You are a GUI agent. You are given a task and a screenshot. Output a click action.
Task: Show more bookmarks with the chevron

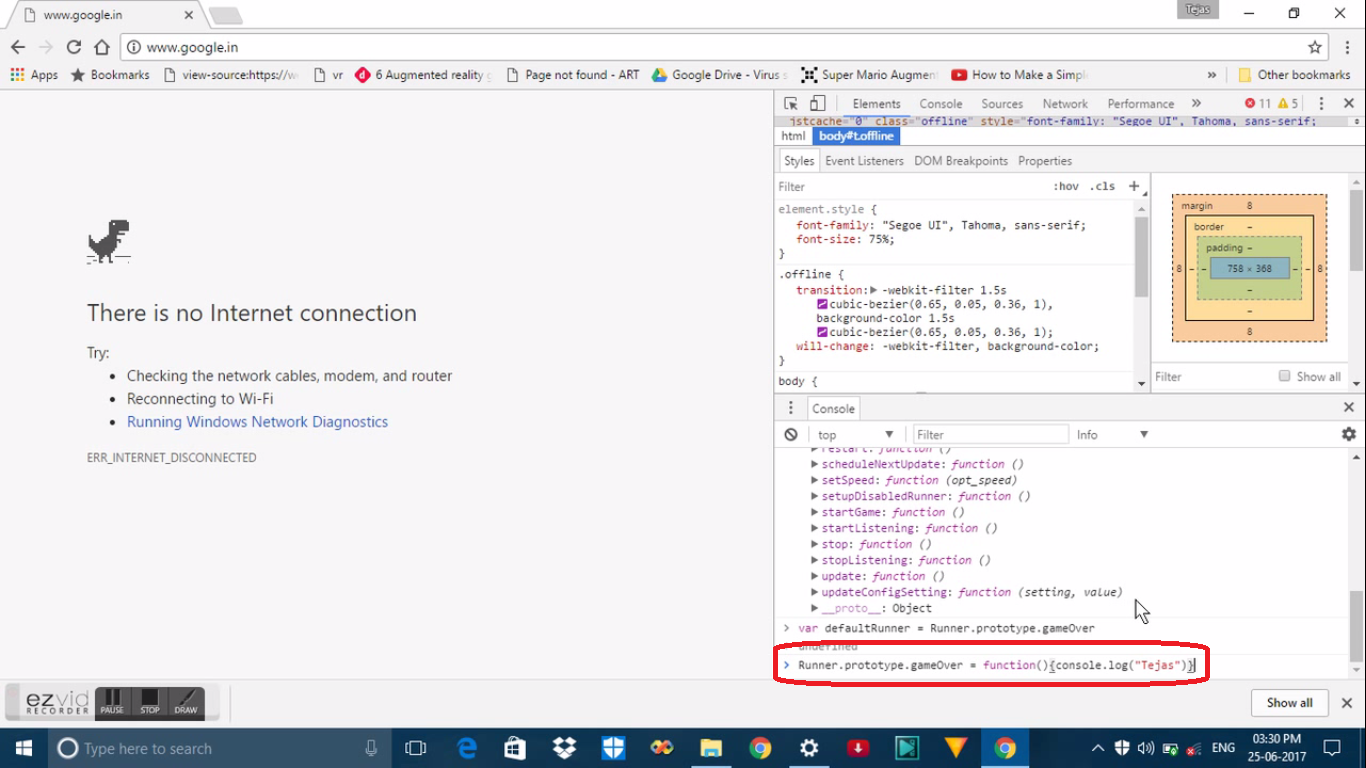(1212, 75)
